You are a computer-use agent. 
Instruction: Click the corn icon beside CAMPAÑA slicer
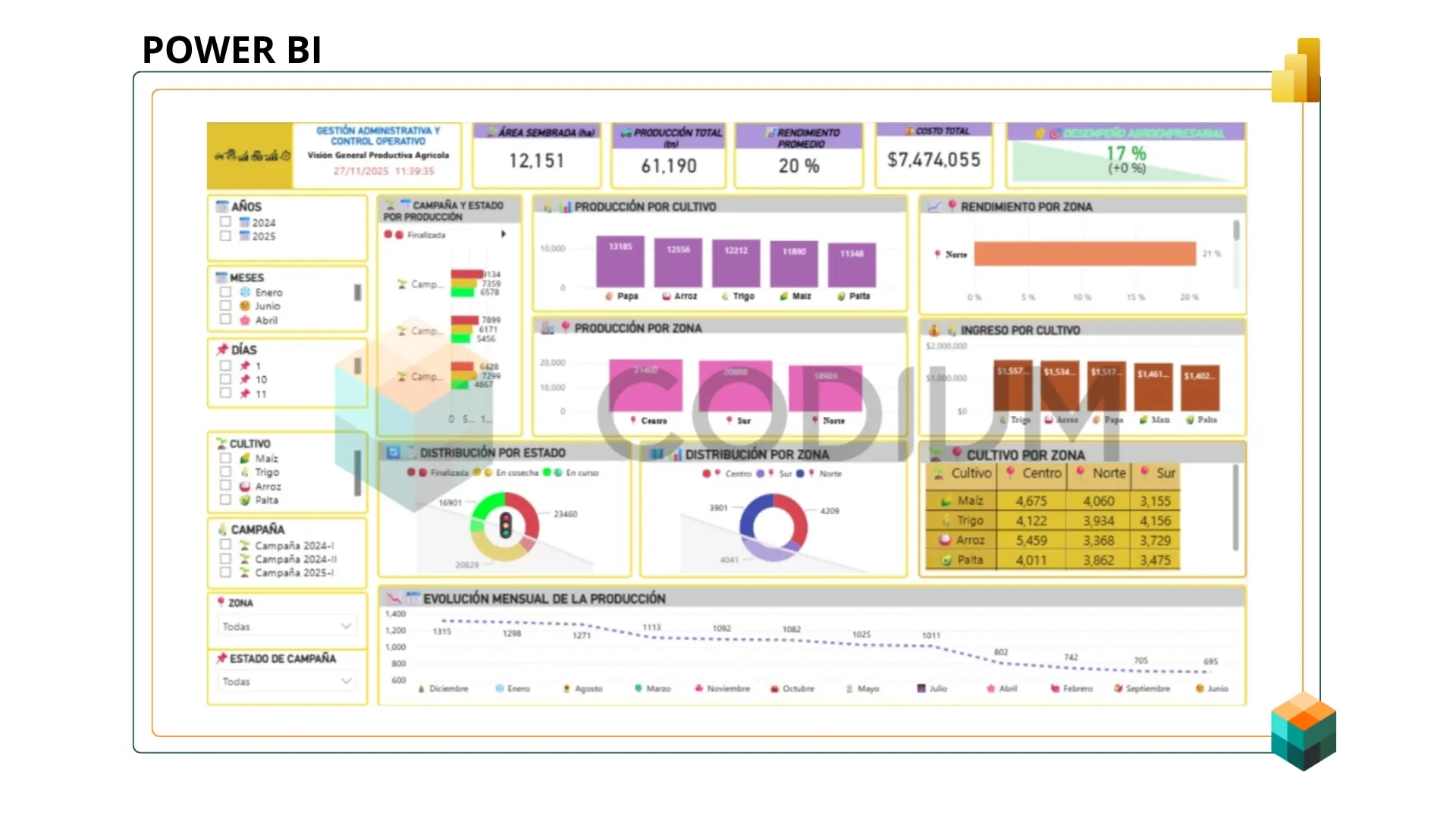[x=222, y=529]
